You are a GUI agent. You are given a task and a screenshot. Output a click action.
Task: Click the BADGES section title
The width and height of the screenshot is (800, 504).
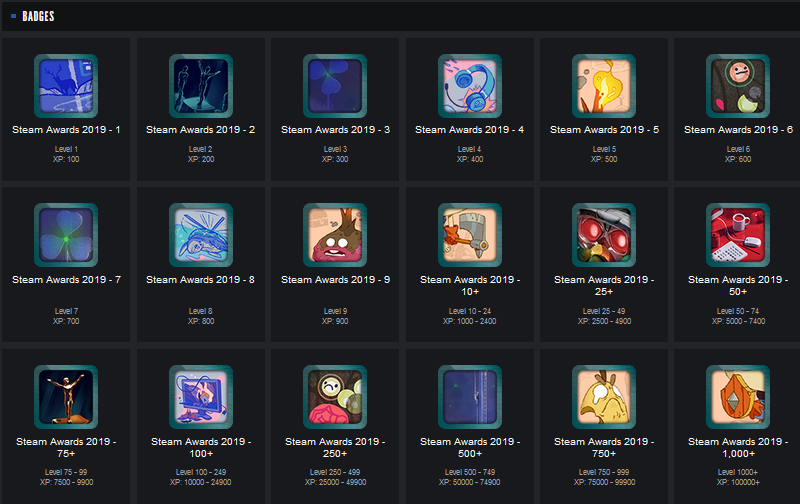point(38,16)
